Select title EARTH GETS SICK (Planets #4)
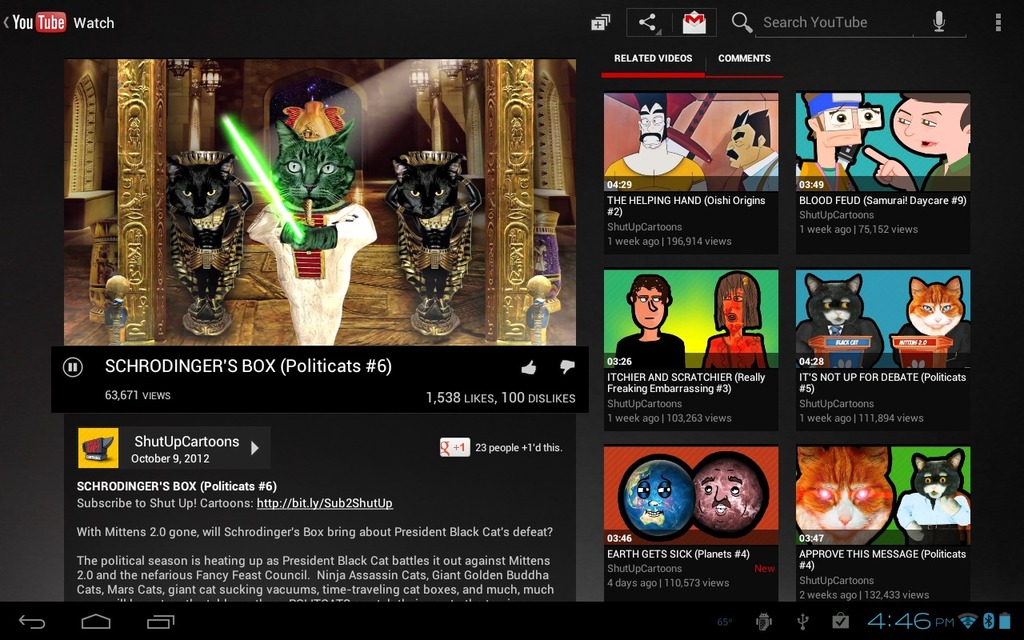The width and height of the screenshot is (1024, 640). (x=678, y=554)
